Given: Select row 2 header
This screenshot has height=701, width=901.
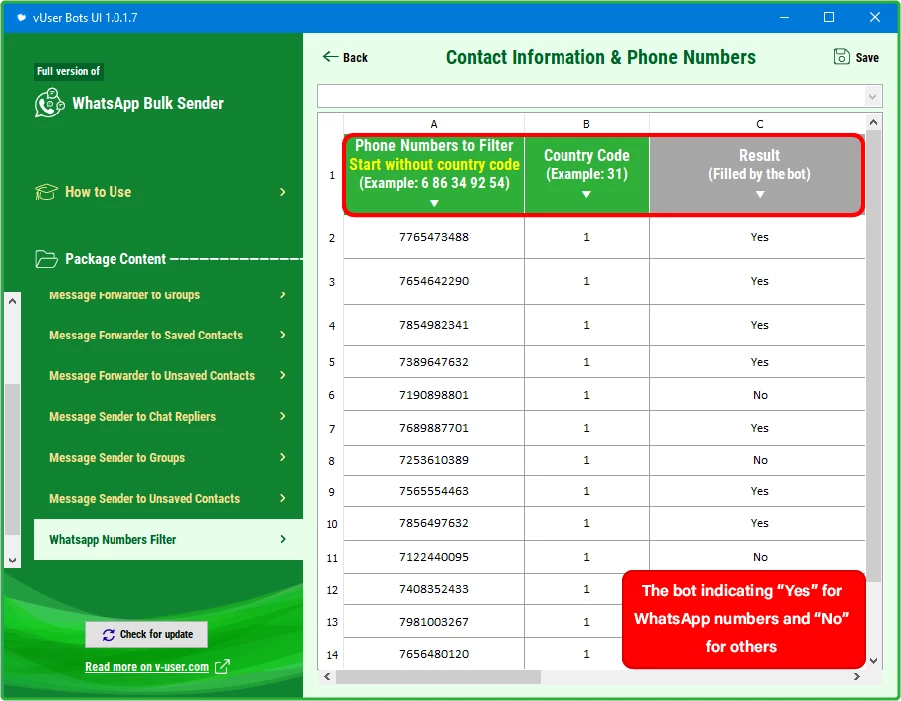Looking at the screenshot, I should [332, 238].
